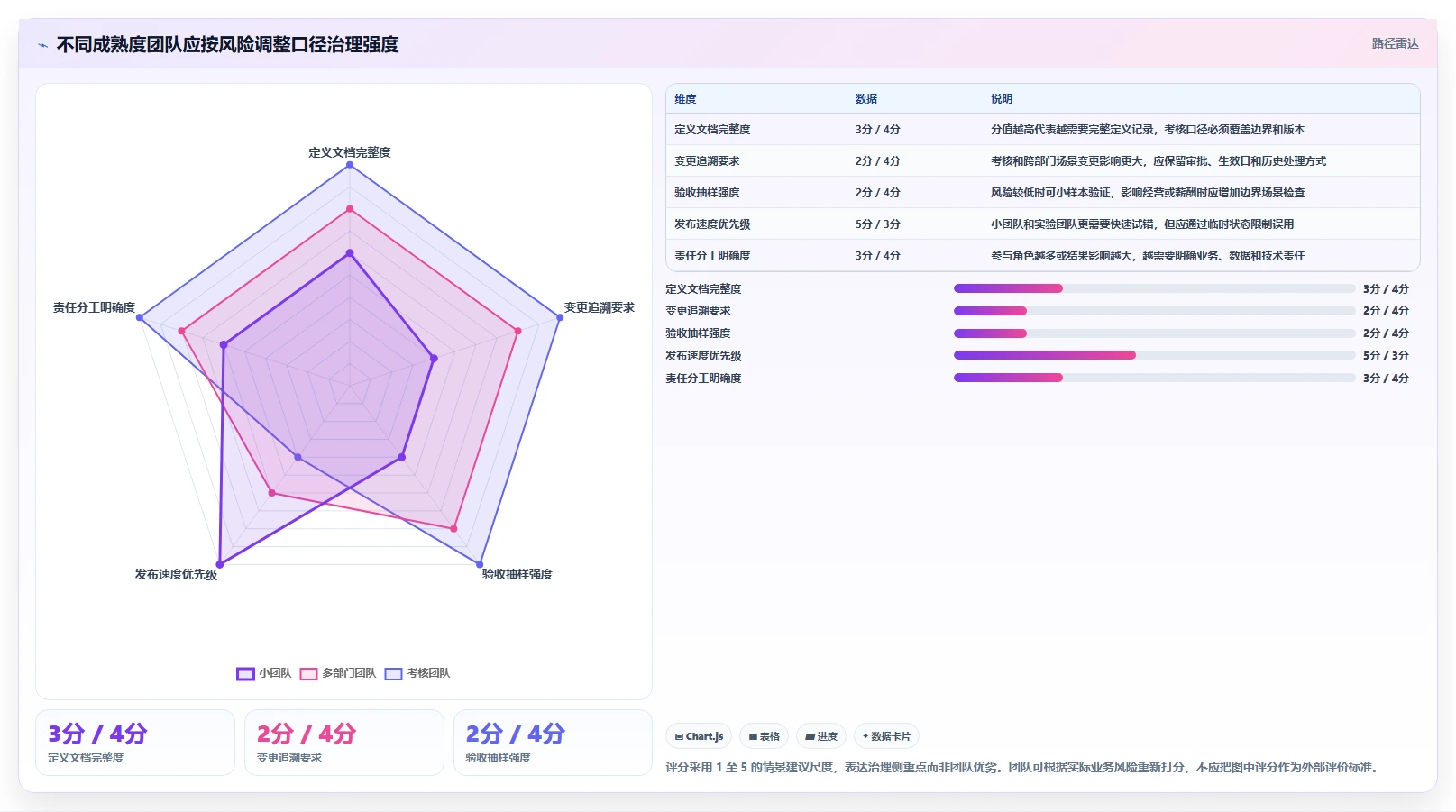Image resolution: width=1456 pixels, height=812 pixels.
Task: Click 考核团队 outer point on 责任分工明确度 axis
Action: coord(140,317)
